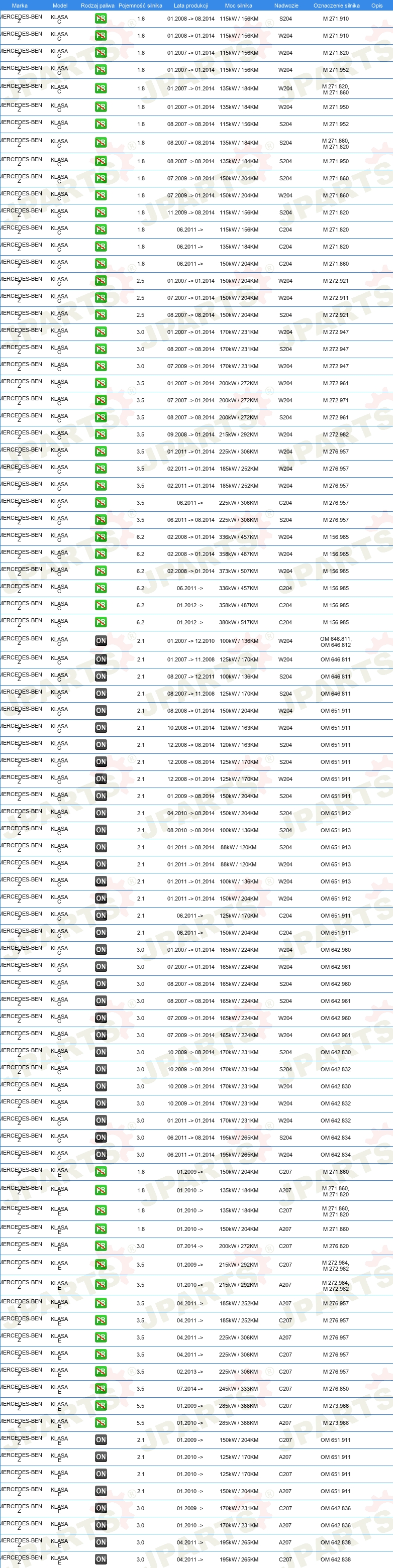Click the M 273.966 cell in the C207 row
Image resolution: width=393 pixels, height=1568 pixels.
click(336, 1405)
